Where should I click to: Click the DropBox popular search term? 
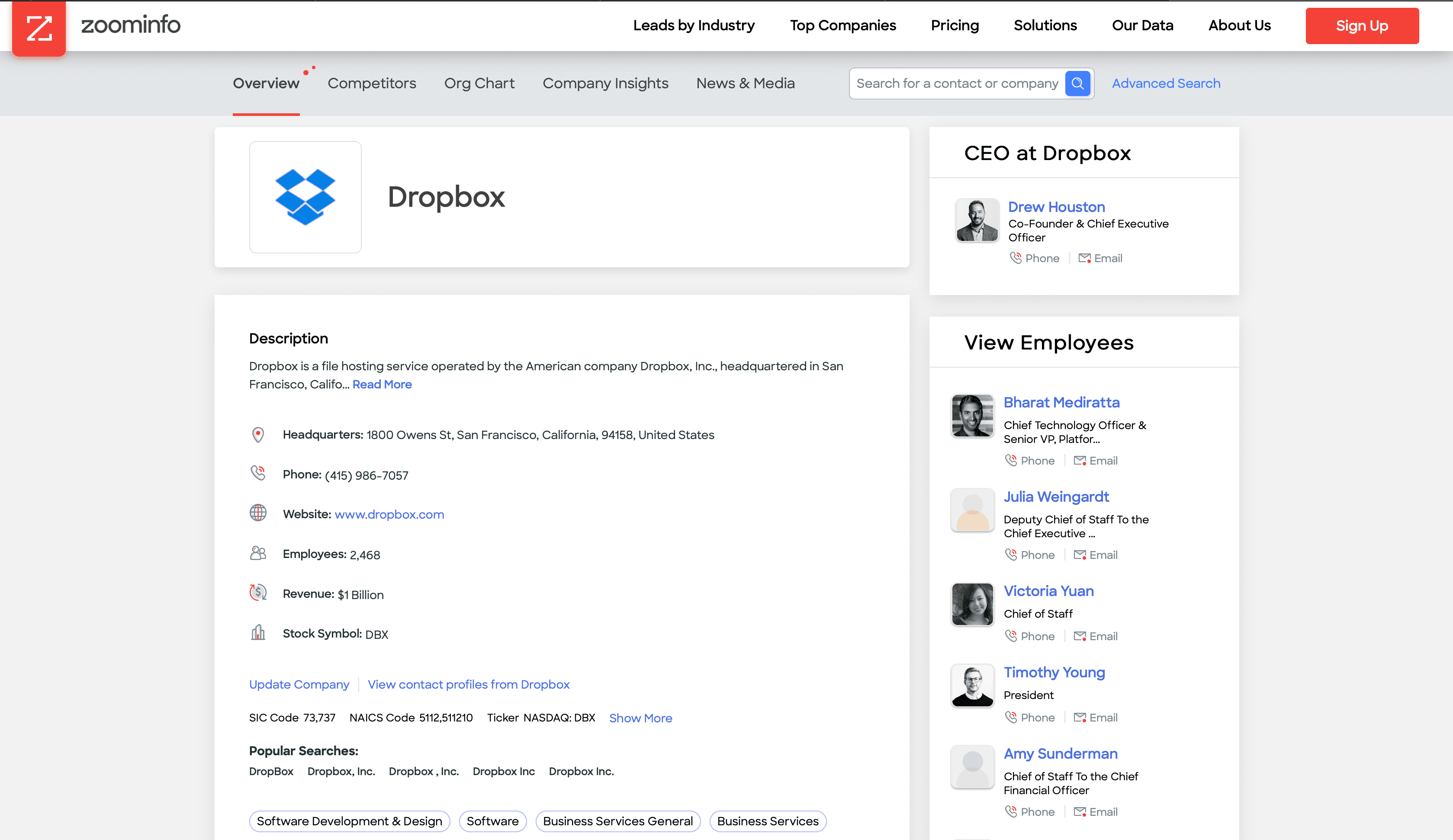click(x=271, y=771)
